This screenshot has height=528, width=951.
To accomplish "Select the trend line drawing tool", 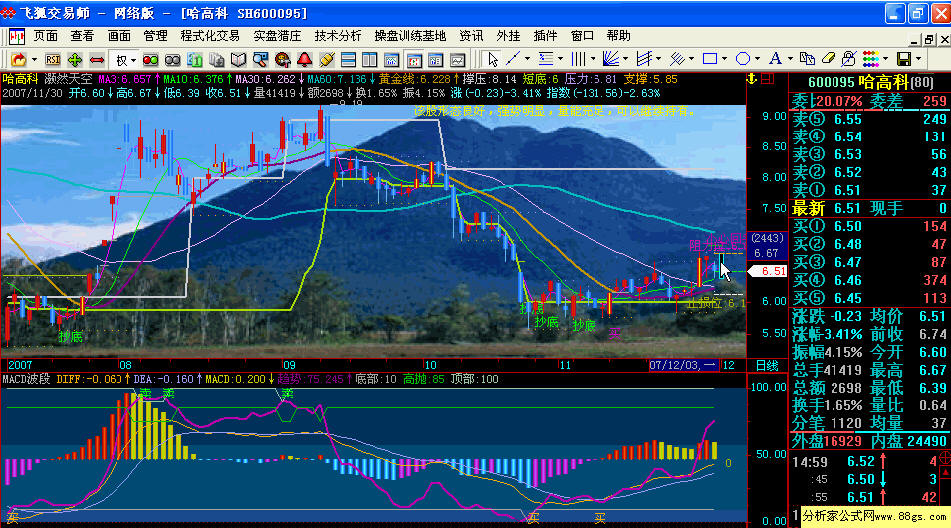I will [x=513, y=59].
